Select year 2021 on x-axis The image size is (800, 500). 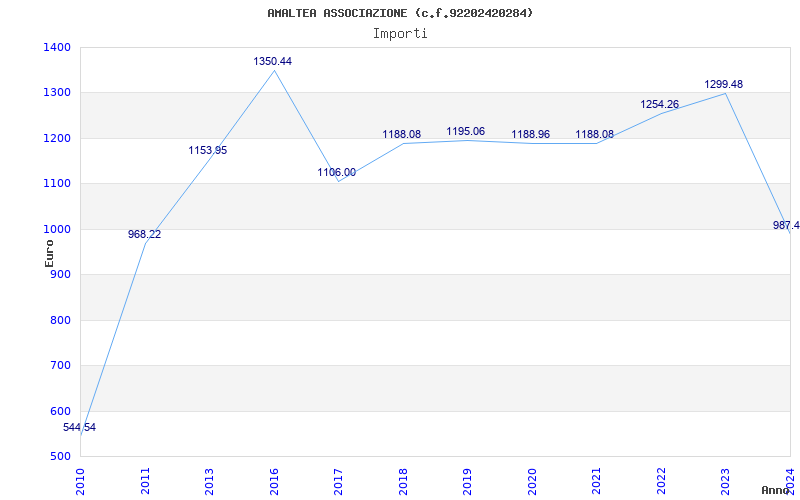pos(596,482)
